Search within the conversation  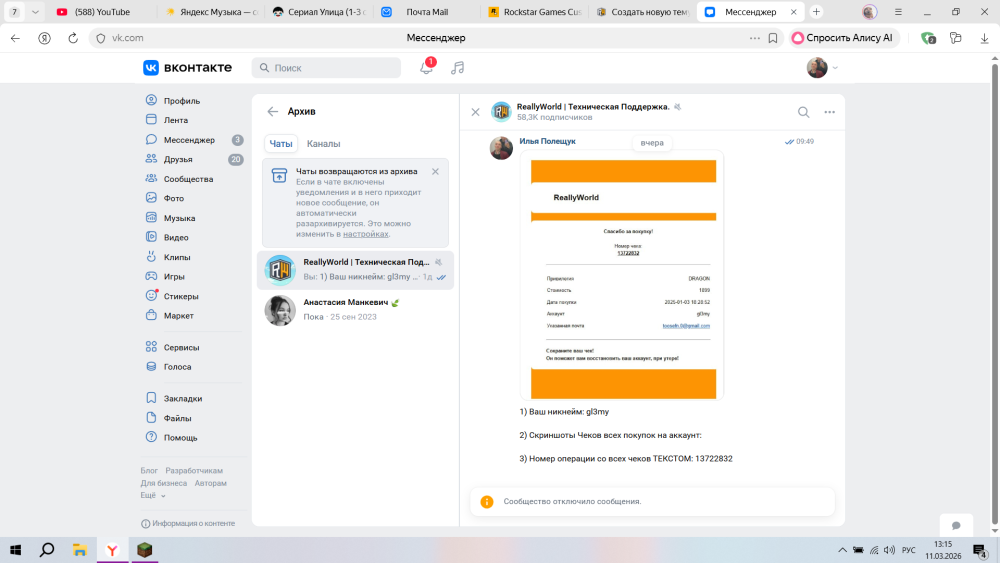click(804, 112)
